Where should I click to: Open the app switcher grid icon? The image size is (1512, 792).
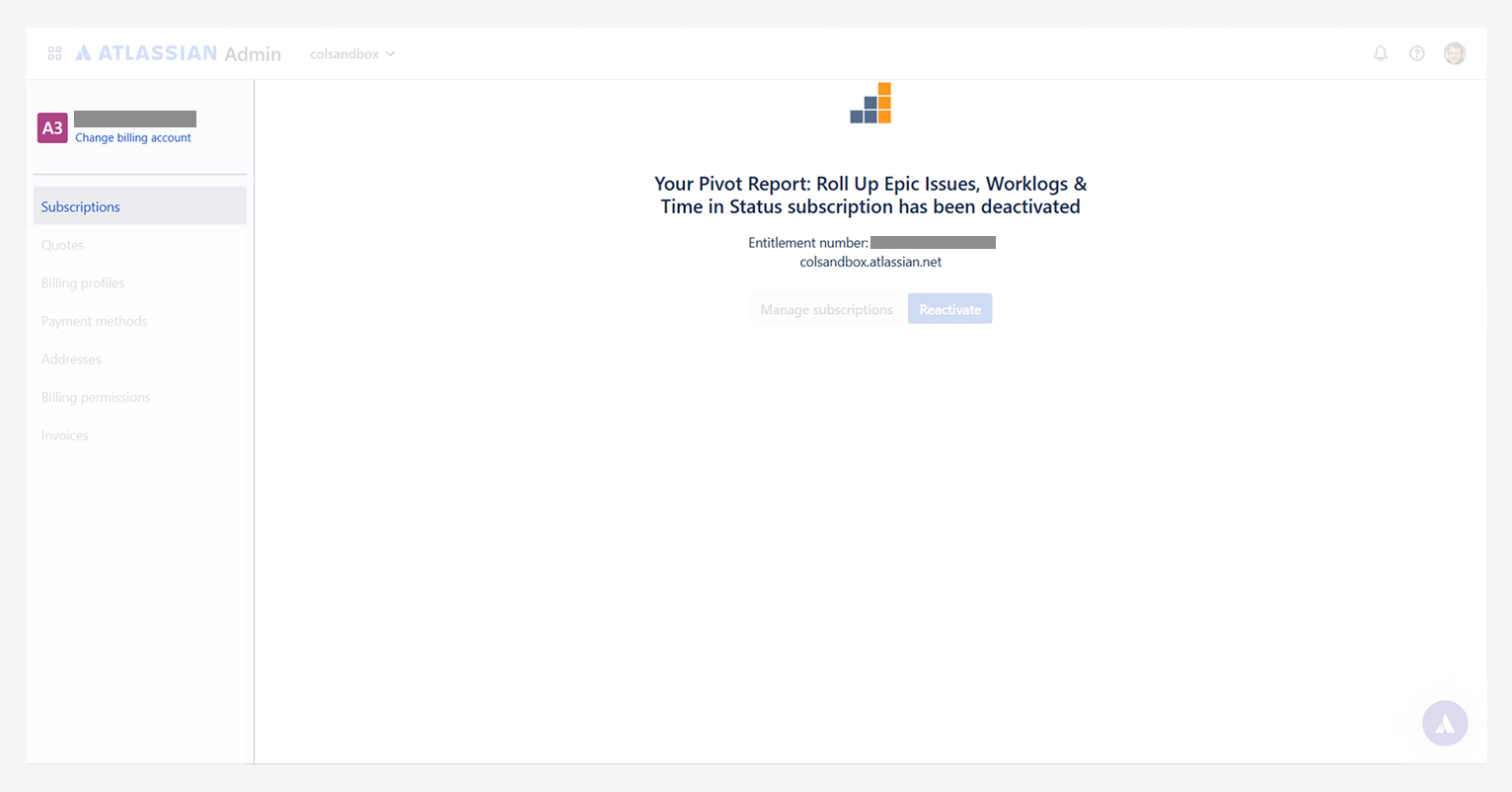click(x=55, y=53)
